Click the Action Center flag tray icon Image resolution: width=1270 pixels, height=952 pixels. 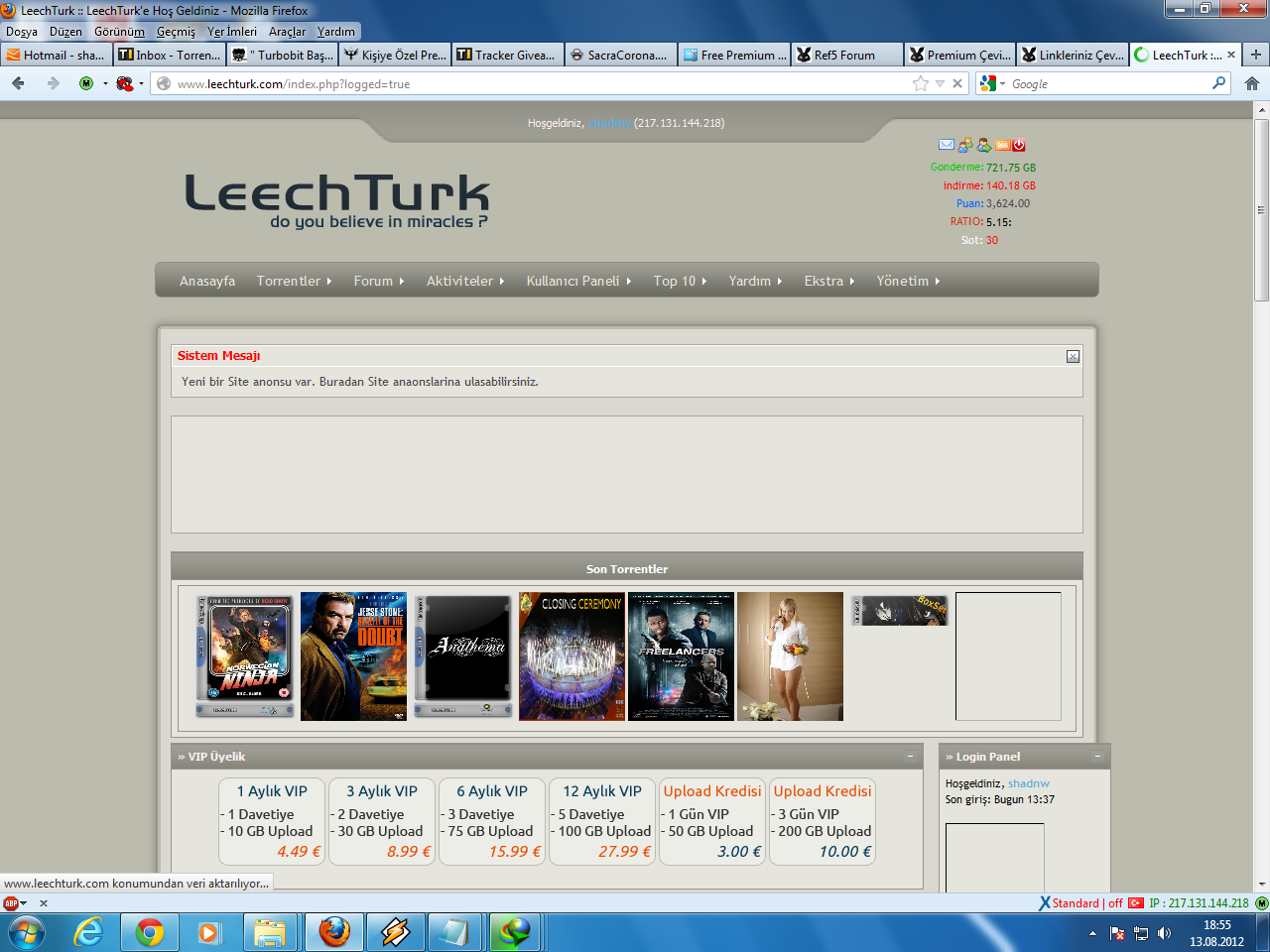(1117, 933)
